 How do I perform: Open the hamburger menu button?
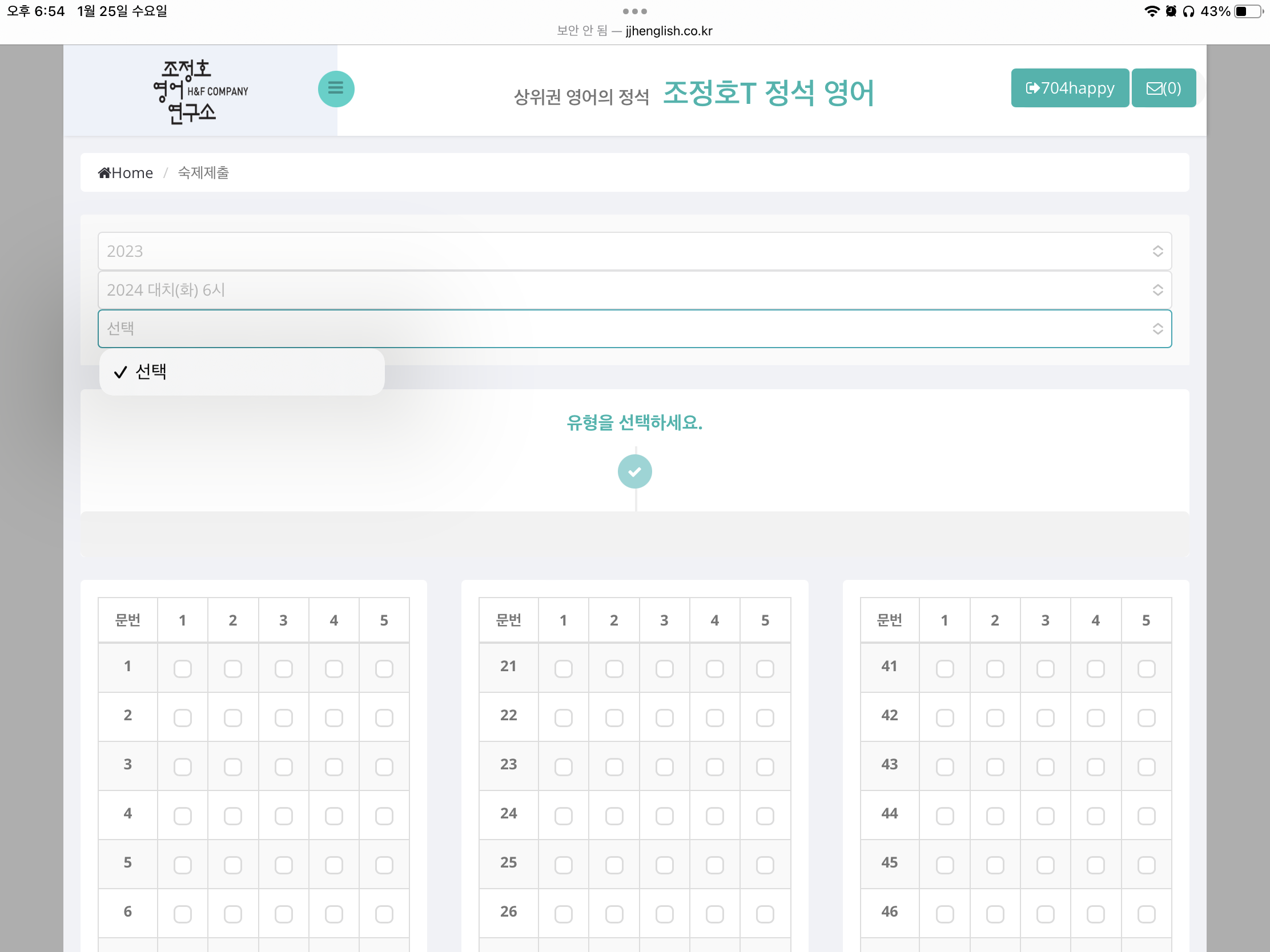pyautogui.click(x=336, y=89)
